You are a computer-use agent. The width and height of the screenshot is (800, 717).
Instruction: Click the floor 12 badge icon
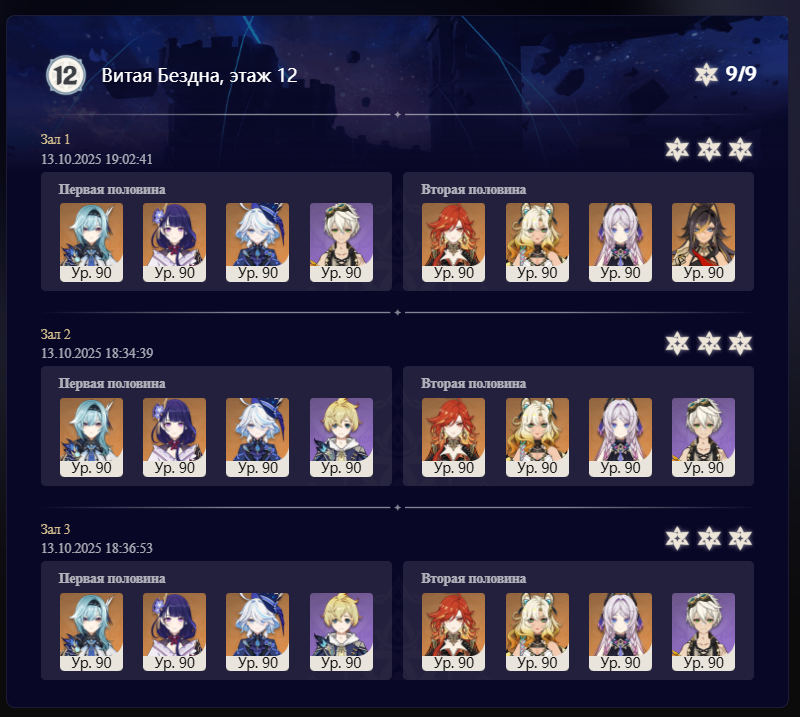pyautogui.click(x=65, y=75)
